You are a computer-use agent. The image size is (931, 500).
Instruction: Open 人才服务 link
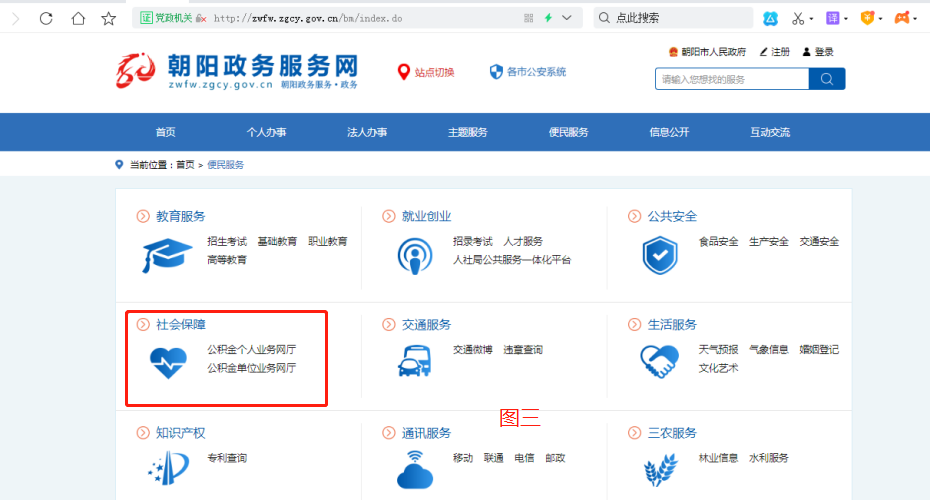click(523, 242)
